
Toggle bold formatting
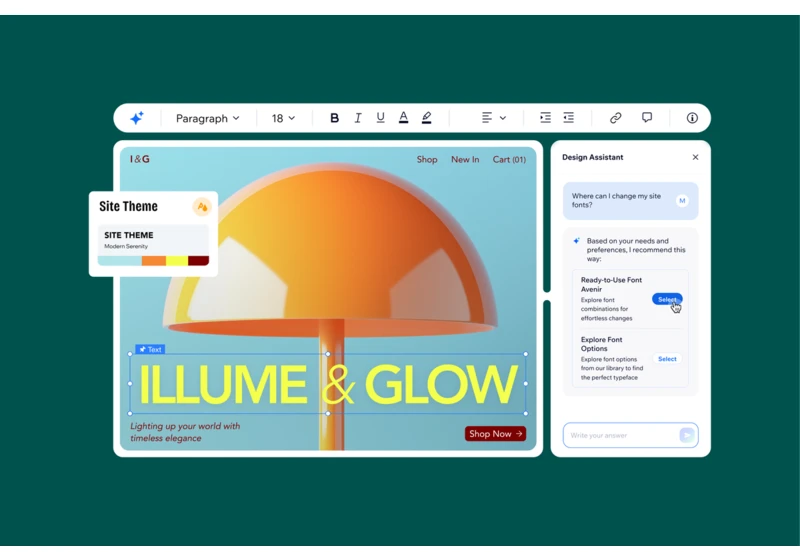(334, 118)
